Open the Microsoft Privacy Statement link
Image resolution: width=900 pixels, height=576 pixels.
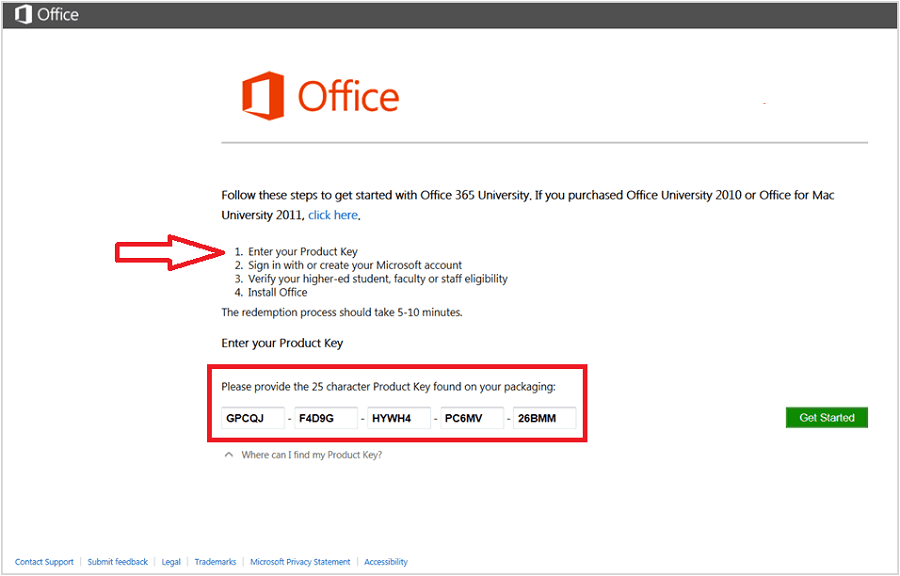pos(300,562)
